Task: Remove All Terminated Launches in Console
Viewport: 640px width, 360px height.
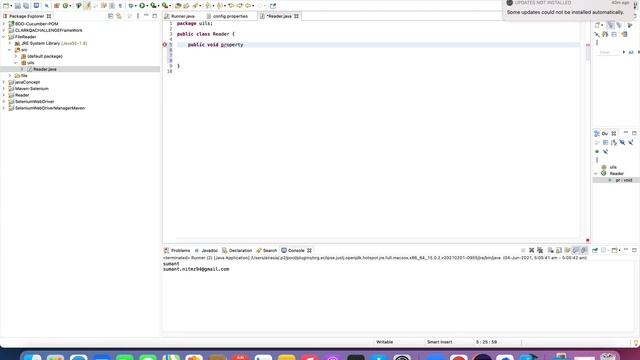Action: point(540,250)
